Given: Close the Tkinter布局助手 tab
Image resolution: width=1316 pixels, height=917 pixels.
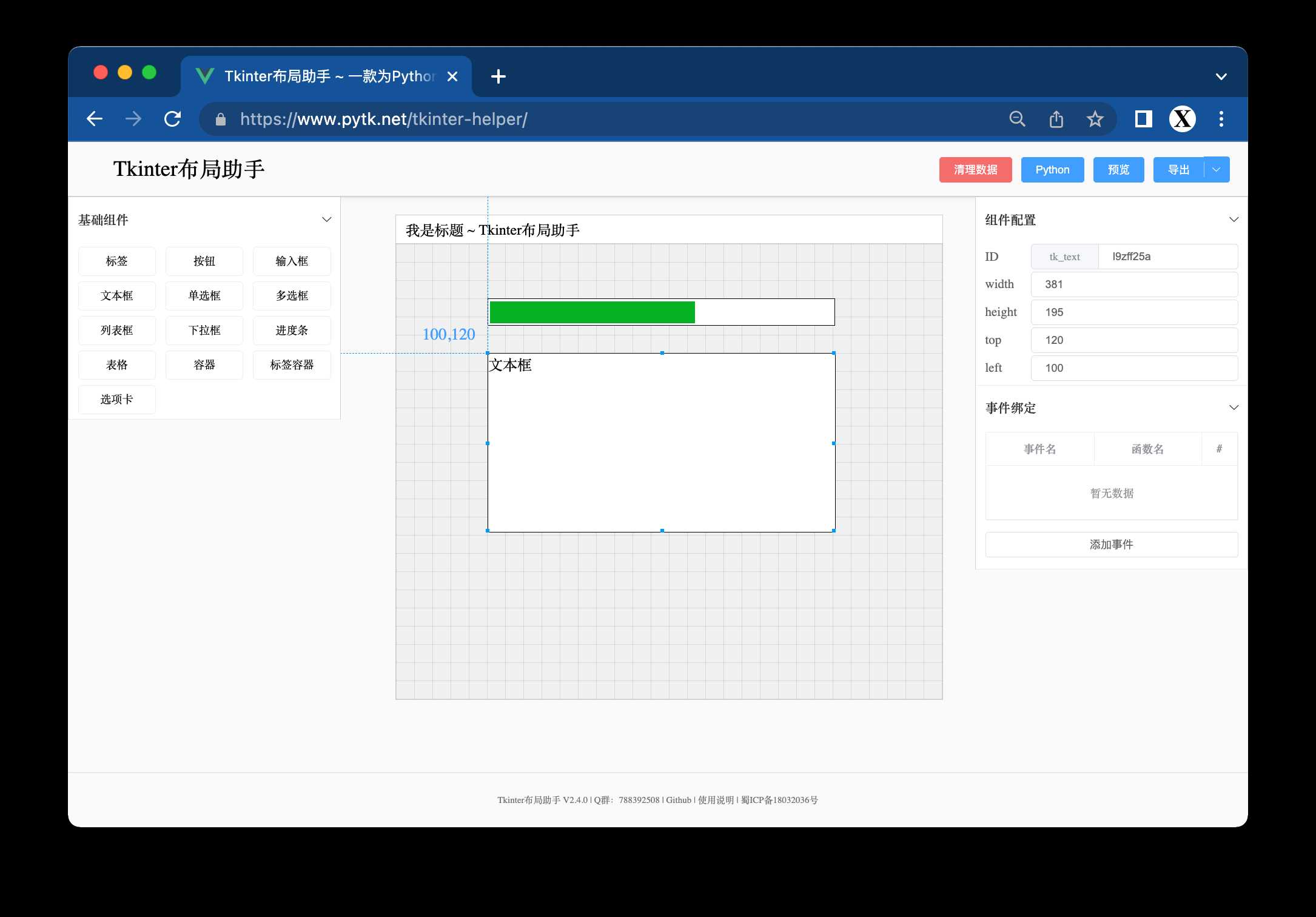Looking at the screenshot, I should (x=452, y=76).
